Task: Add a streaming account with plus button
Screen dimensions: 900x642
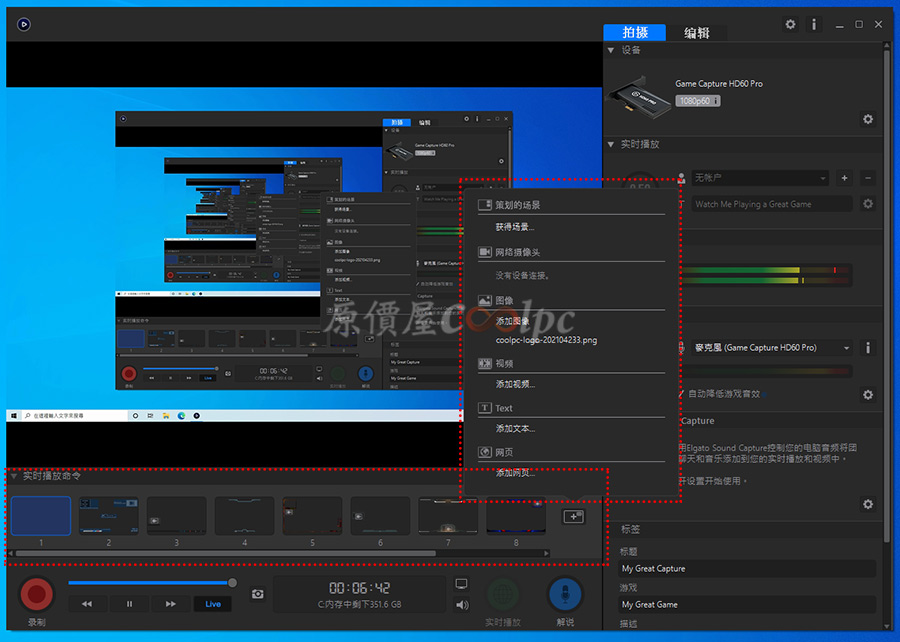Action: click(844, 178)
